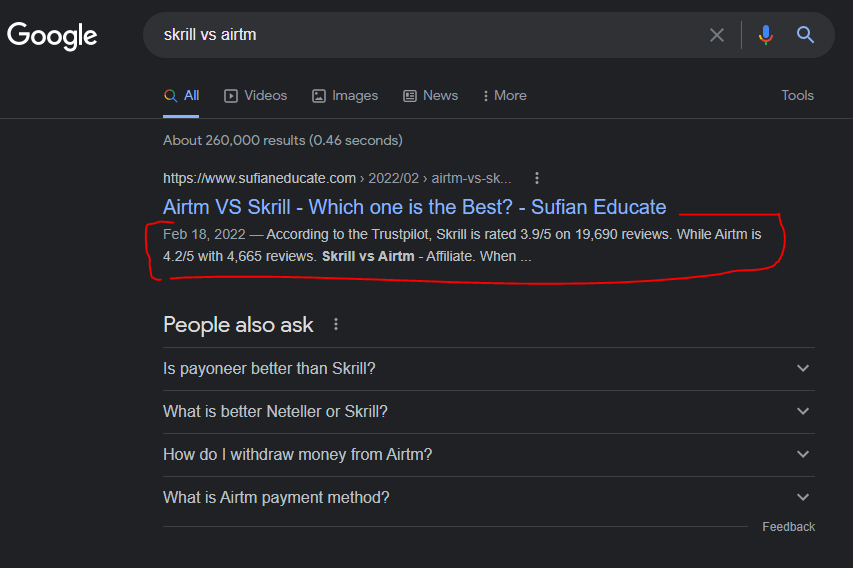The height and width of the screenshot is (568, 853).
Task: Click the 'About 260,000 results' stats text
Action: tap(283, 140)
